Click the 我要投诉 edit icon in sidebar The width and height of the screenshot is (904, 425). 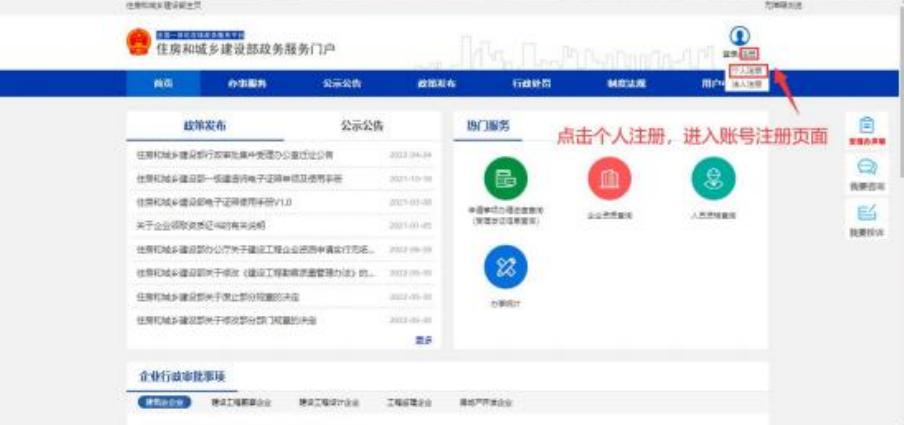[867, 212]
